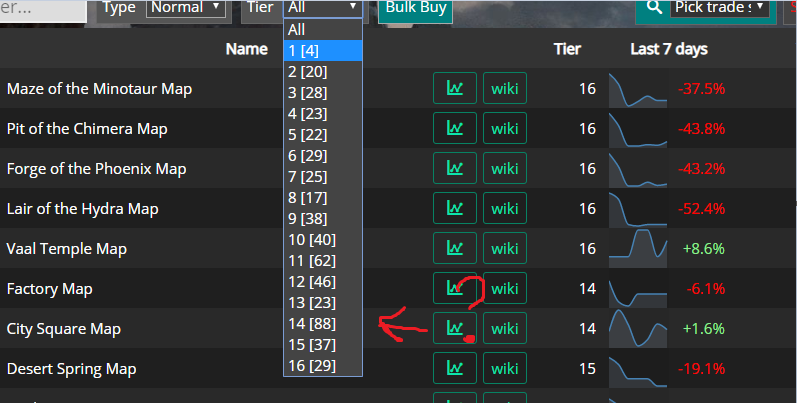Select tier 11 [62] option

323,261
